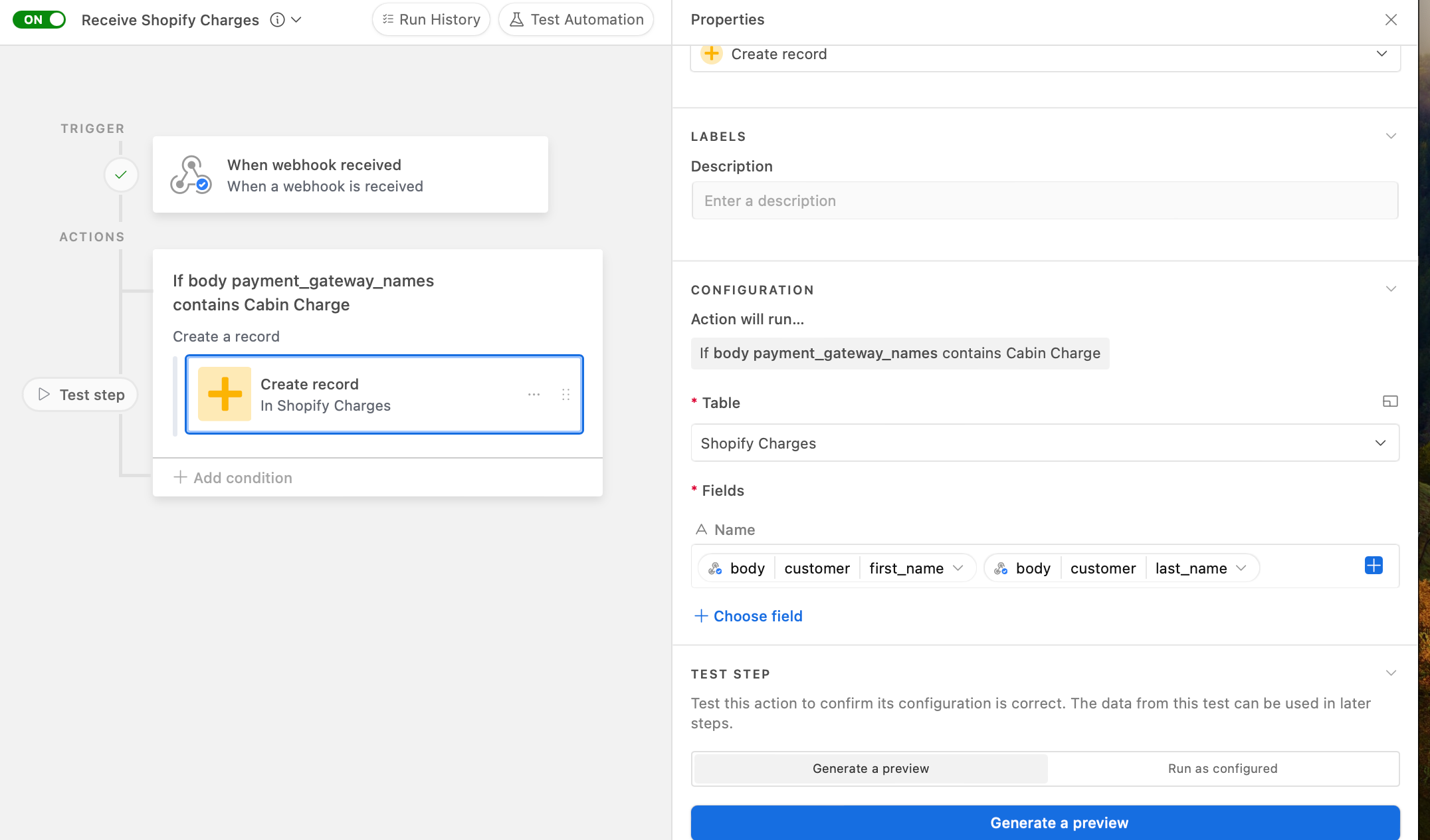
Task: Close the Properties panel
Action: tap(1391, 20)
